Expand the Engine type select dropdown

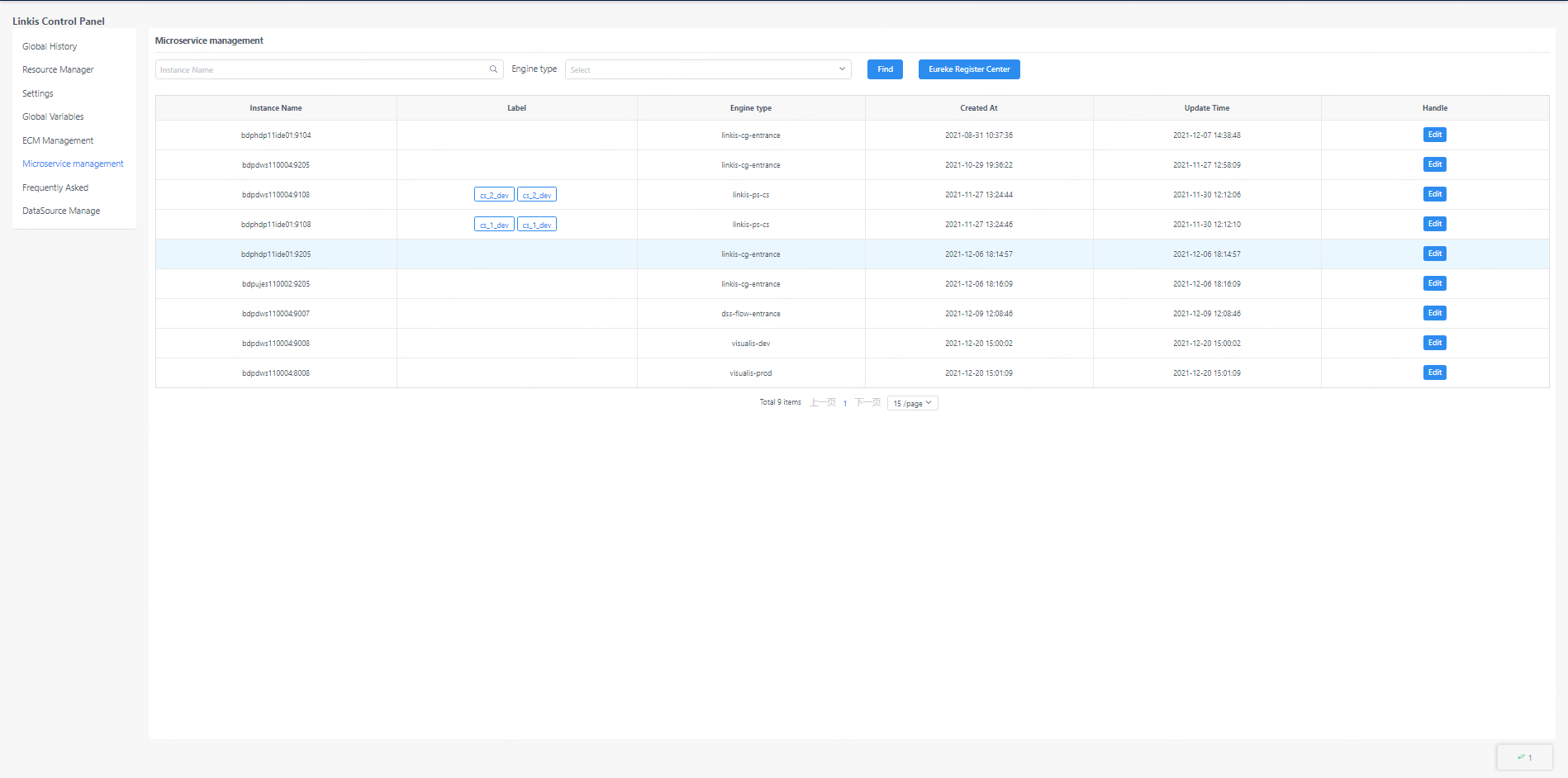(707, 69)
